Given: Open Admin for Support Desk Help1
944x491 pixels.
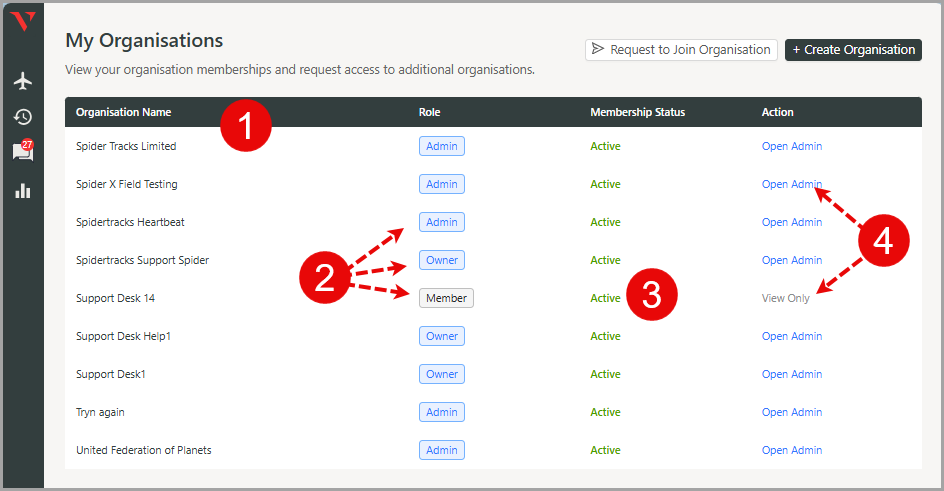Looking at the screenshot, I should (792, 336).
